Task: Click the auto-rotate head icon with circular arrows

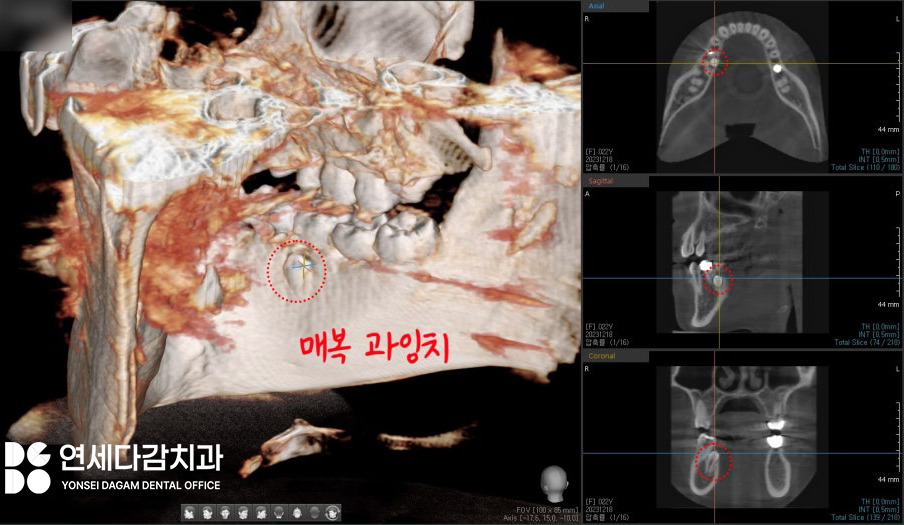Action: 333,512
